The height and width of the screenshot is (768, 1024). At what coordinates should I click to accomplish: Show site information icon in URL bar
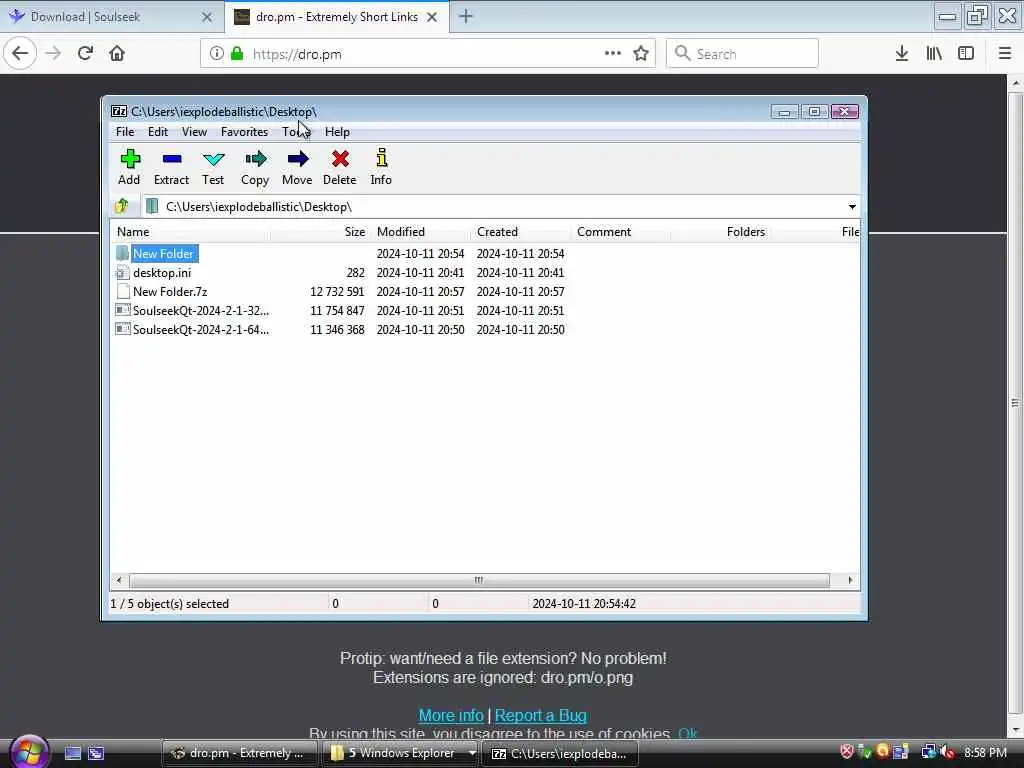point(217,54)
